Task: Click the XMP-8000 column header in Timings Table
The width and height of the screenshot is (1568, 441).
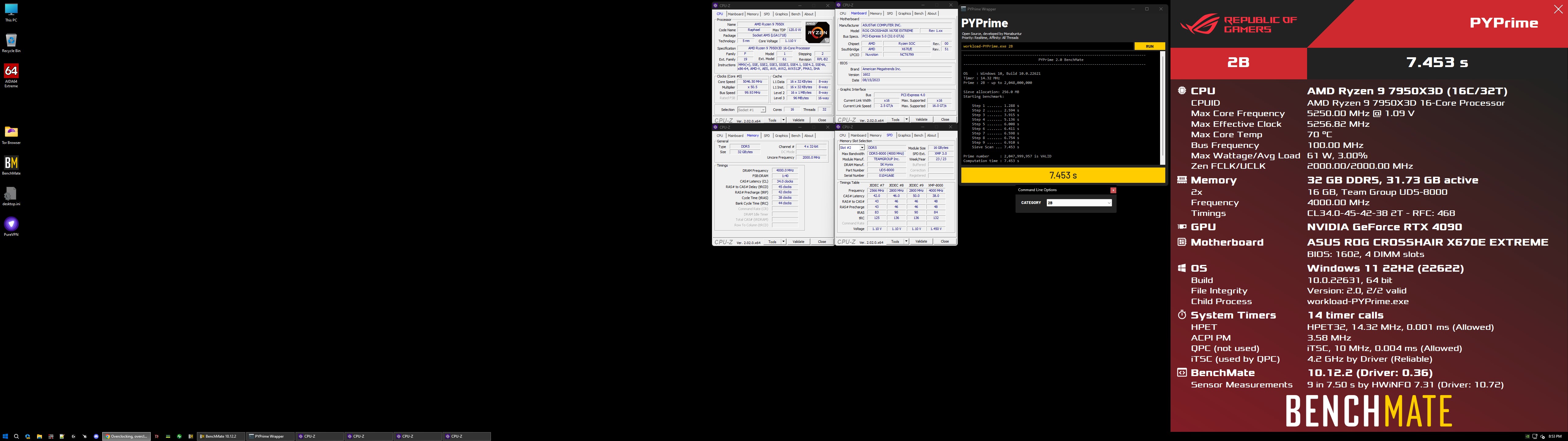Action: 936,186
